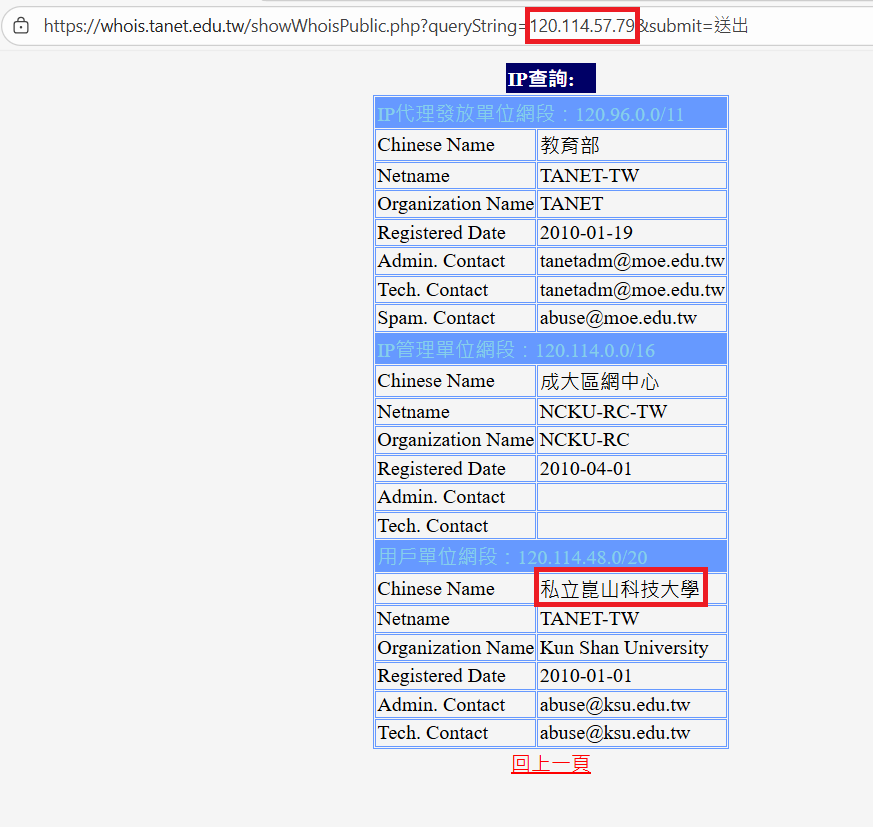Click the 成大區網中心 cell
The height and width of the screenshot is (827, 873).
tap(631, 381)
